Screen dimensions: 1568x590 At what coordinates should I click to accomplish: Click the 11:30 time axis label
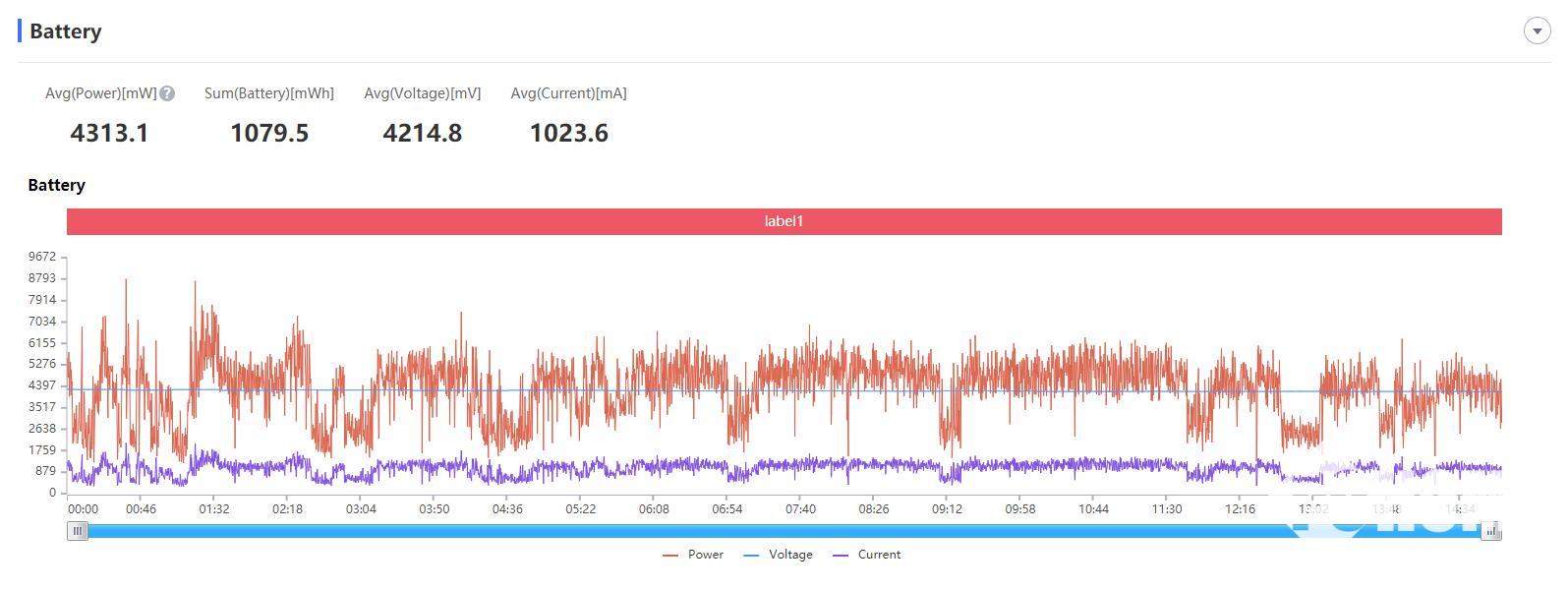[1167, 509]
